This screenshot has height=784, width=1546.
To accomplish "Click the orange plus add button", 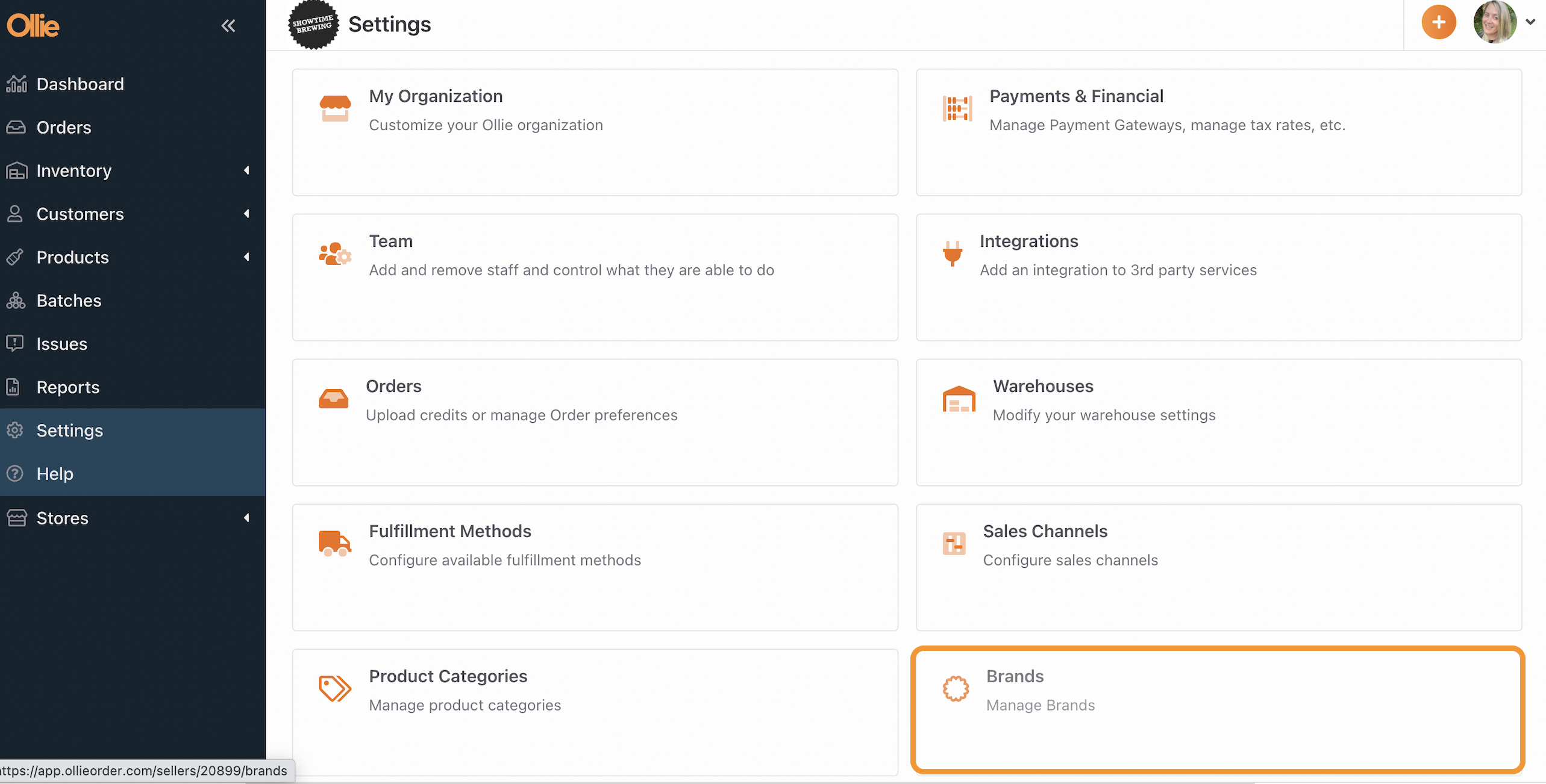I will (x=1438, y=23).
